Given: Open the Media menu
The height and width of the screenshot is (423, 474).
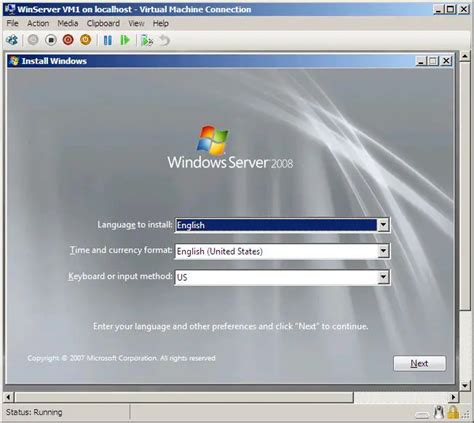Looking at the screenshot, I should (68, 23).
